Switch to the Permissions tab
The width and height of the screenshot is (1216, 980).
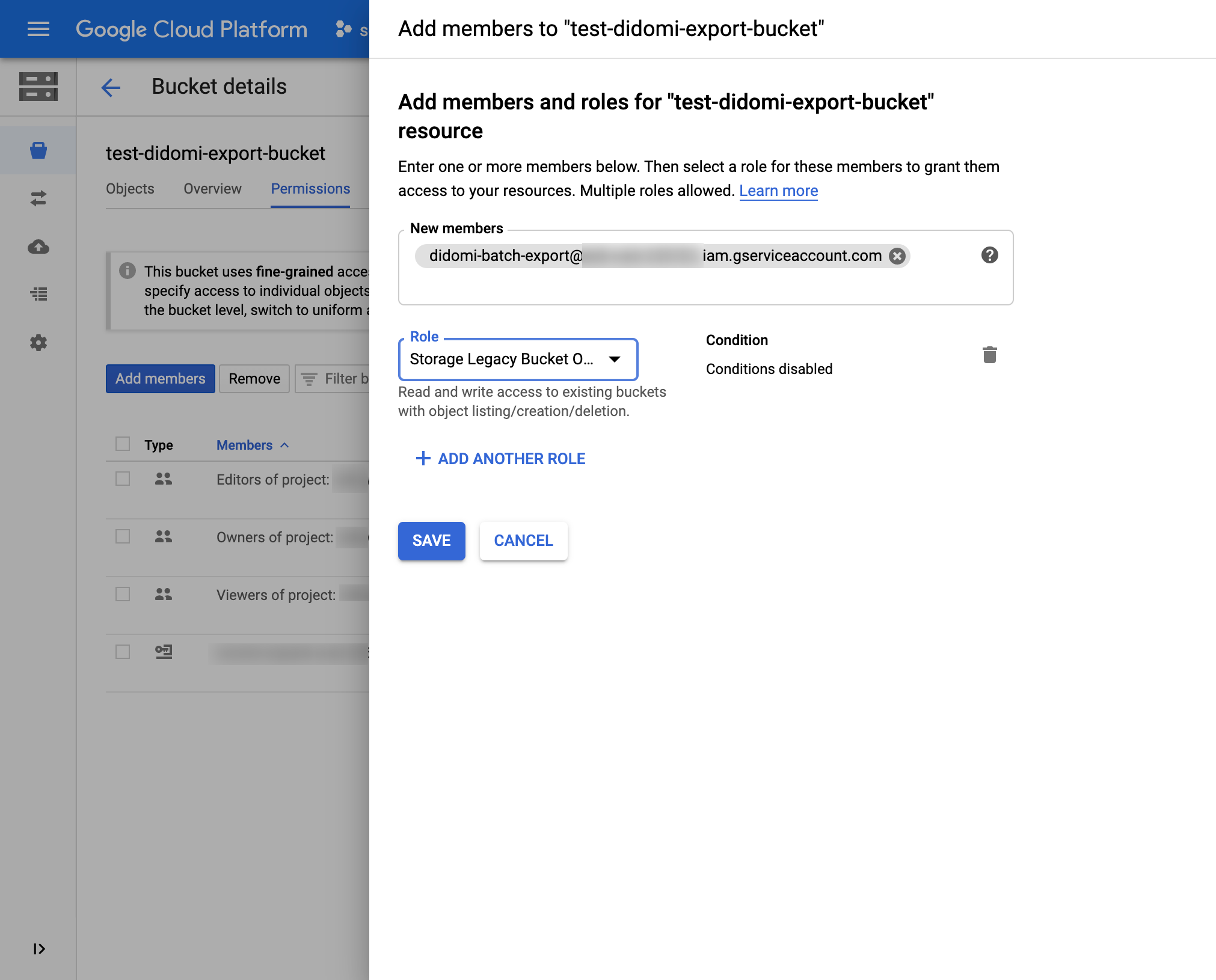310,189
